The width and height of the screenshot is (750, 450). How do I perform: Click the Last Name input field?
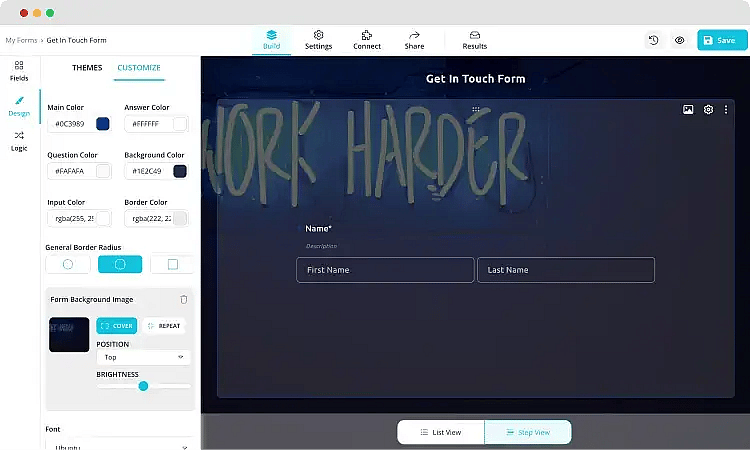(566, 270)
